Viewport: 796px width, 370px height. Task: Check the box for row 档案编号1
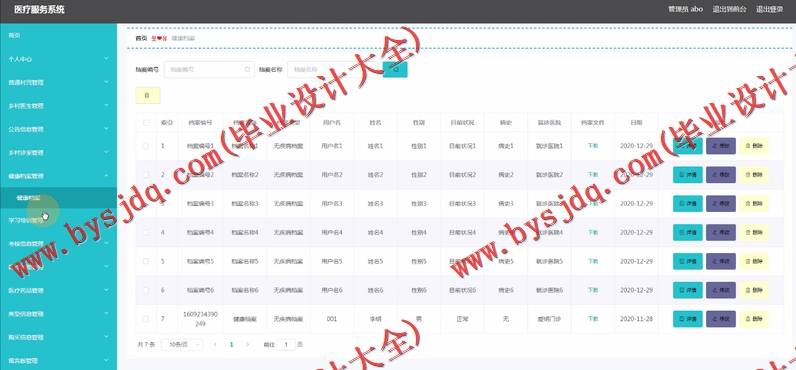(146, 146)
